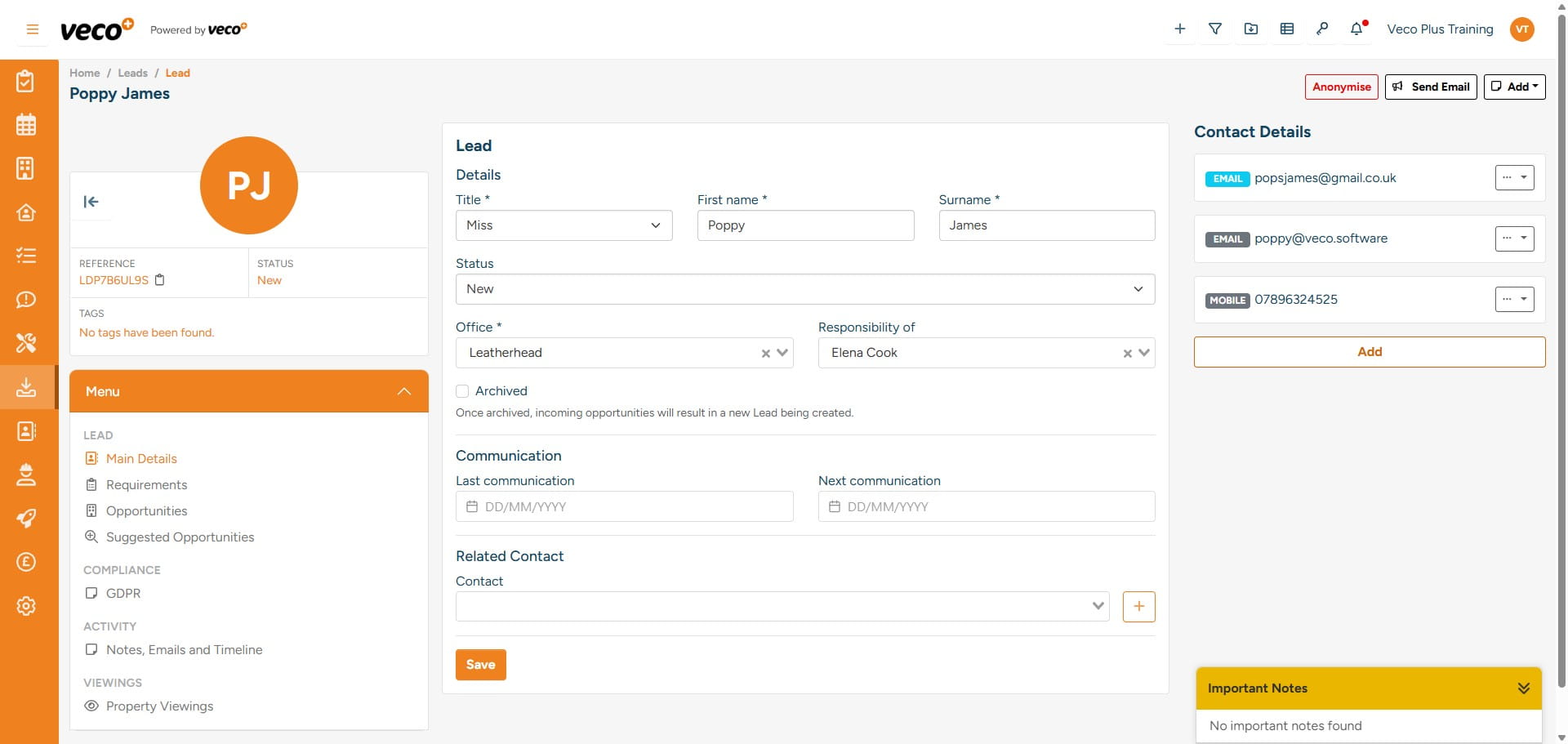Clear the Leatherhead office selection

tap(765, 354)
